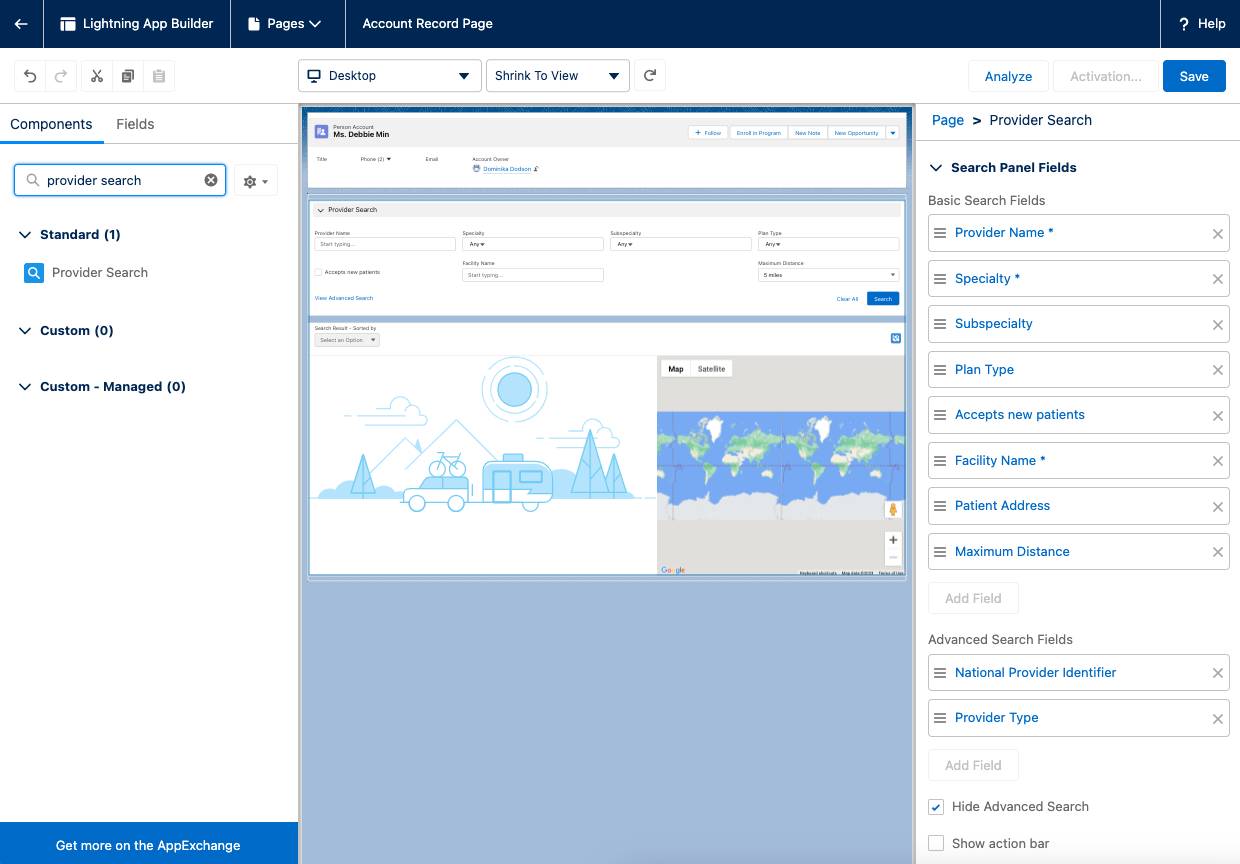Screen dimensions: 1240x864
Task: Open the component list settings gear
Action: coord(255,181)
